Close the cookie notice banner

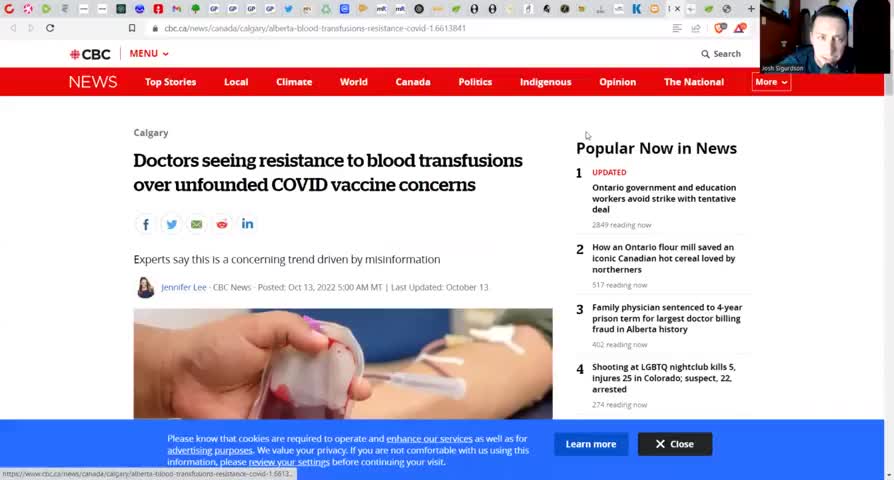675,444
